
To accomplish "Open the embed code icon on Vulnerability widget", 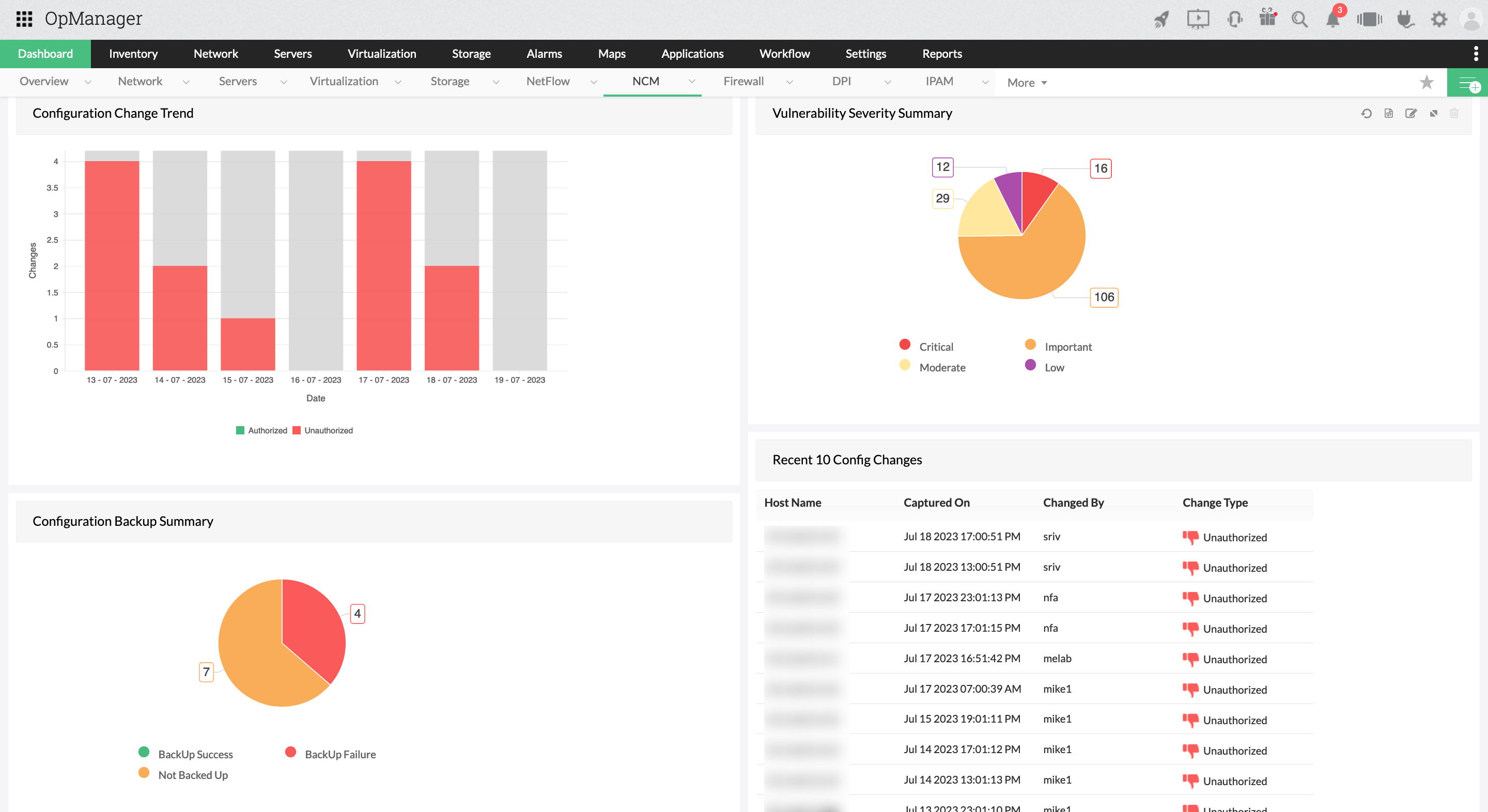I will coord(1389,113).
